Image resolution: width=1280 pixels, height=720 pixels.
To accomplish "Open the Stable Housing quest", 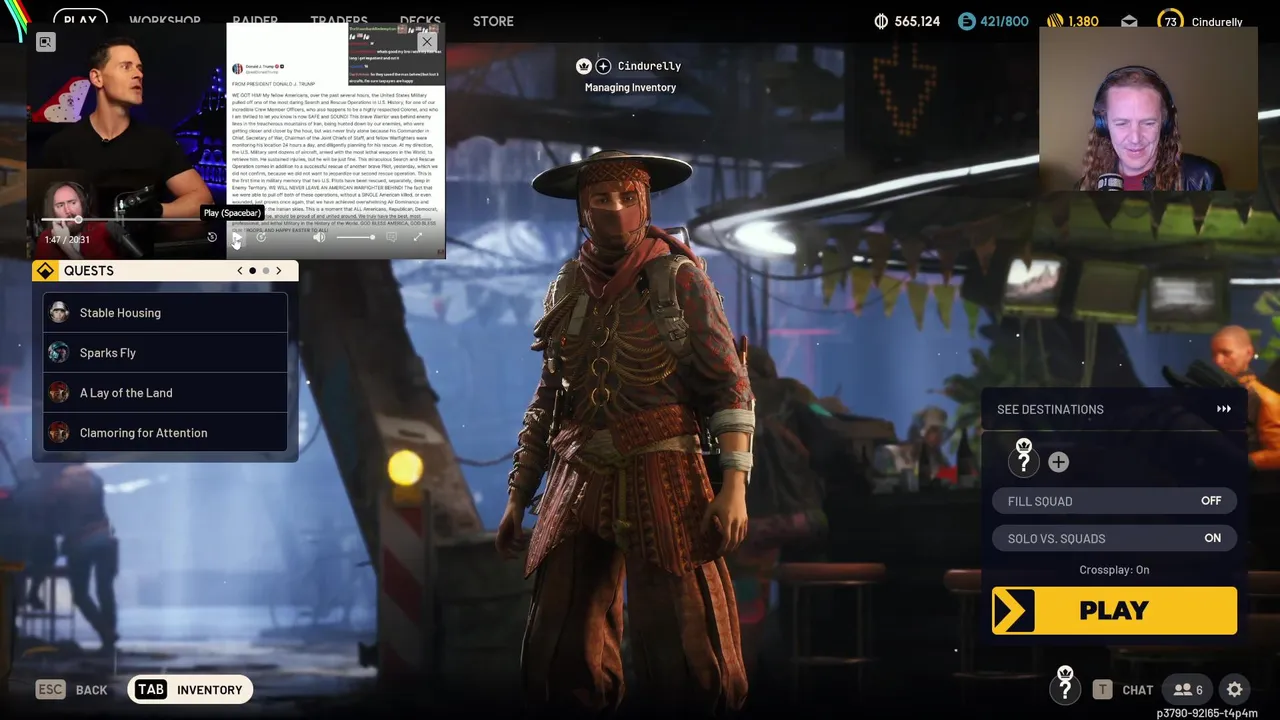I will [166, 313].
